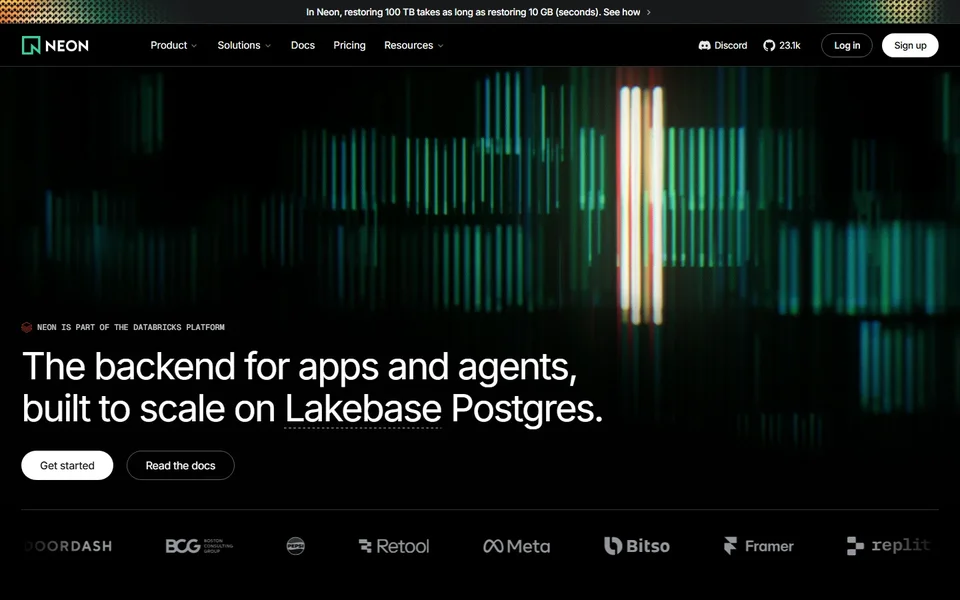This screenshot has height=600, width=960.
Task: Open the GitHub icon showing 23.1k
Action: click(x=769, y=45)
